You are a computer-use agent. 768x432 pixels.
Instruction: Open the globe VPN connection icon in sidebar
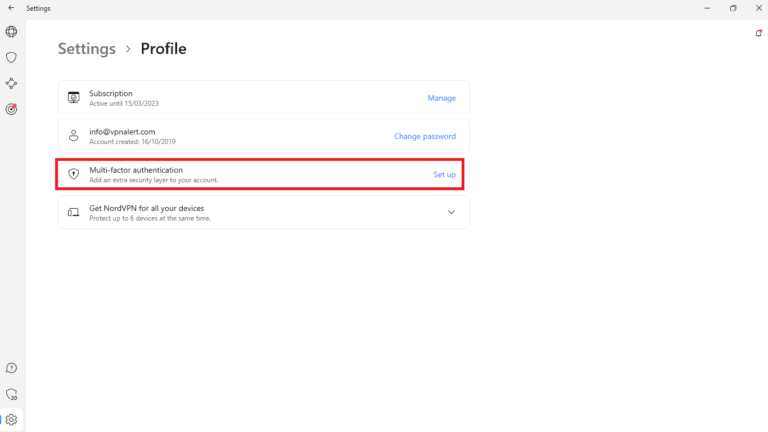[11, 32]
